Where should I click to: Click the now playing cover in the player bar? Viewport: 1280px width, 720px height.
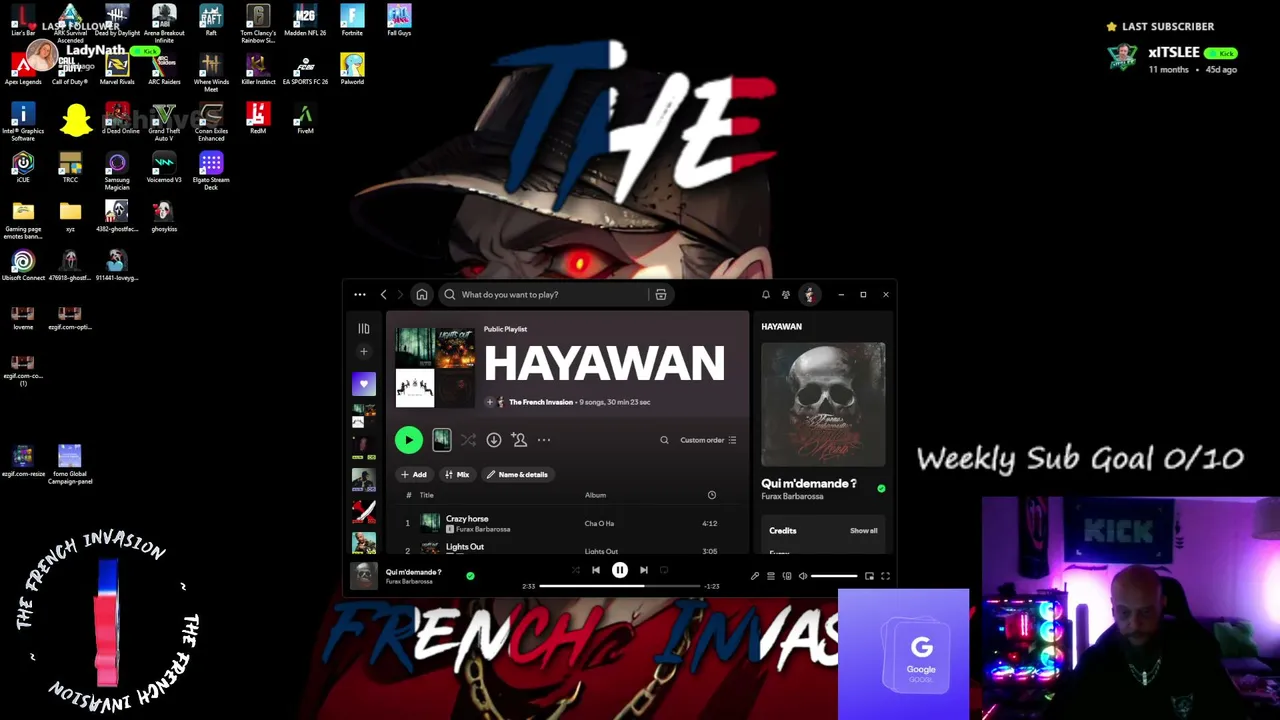[x=364, y=576]
